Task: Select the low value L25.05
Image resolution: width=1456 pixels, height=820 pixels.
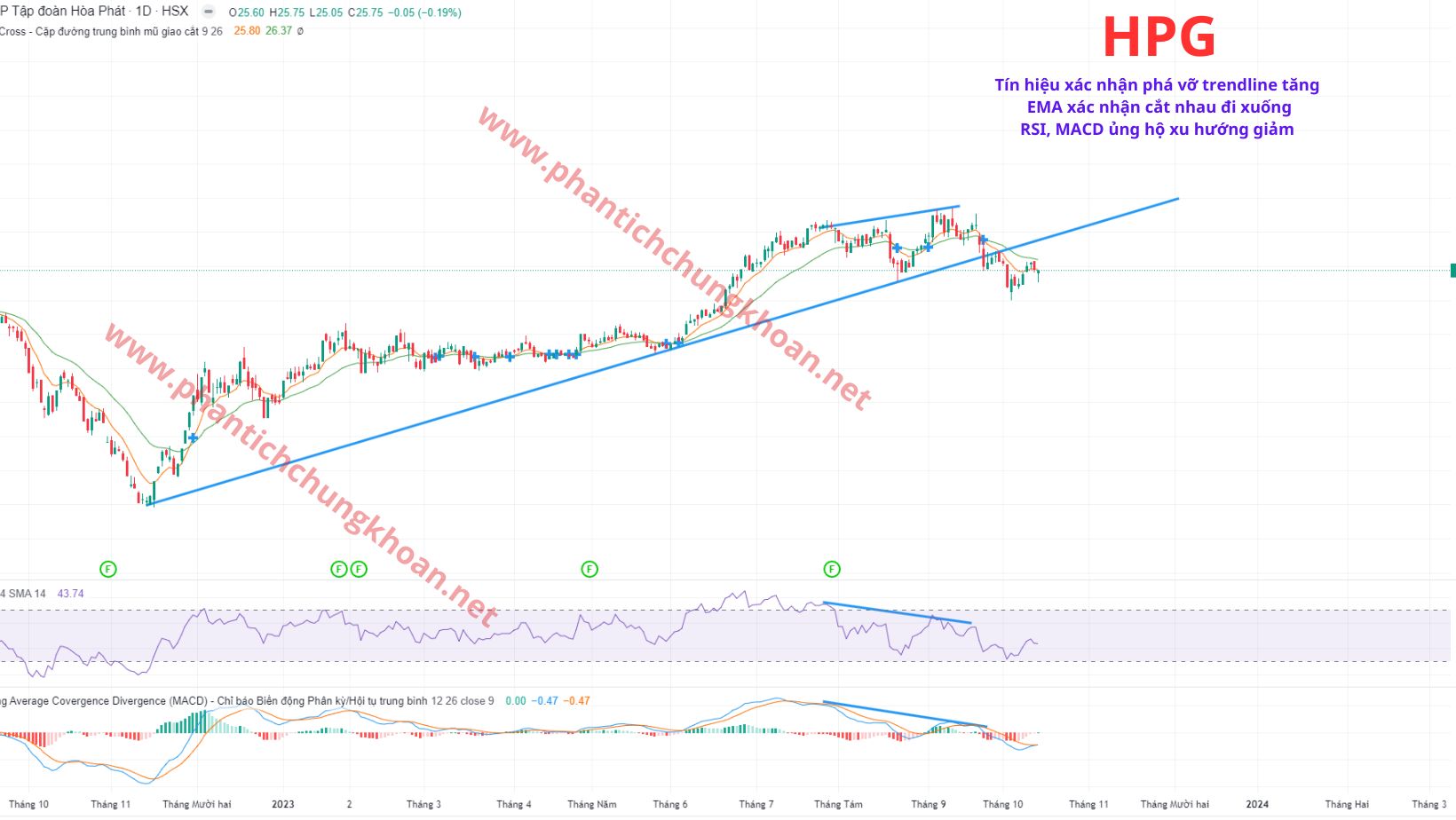Action: point(326,12)
